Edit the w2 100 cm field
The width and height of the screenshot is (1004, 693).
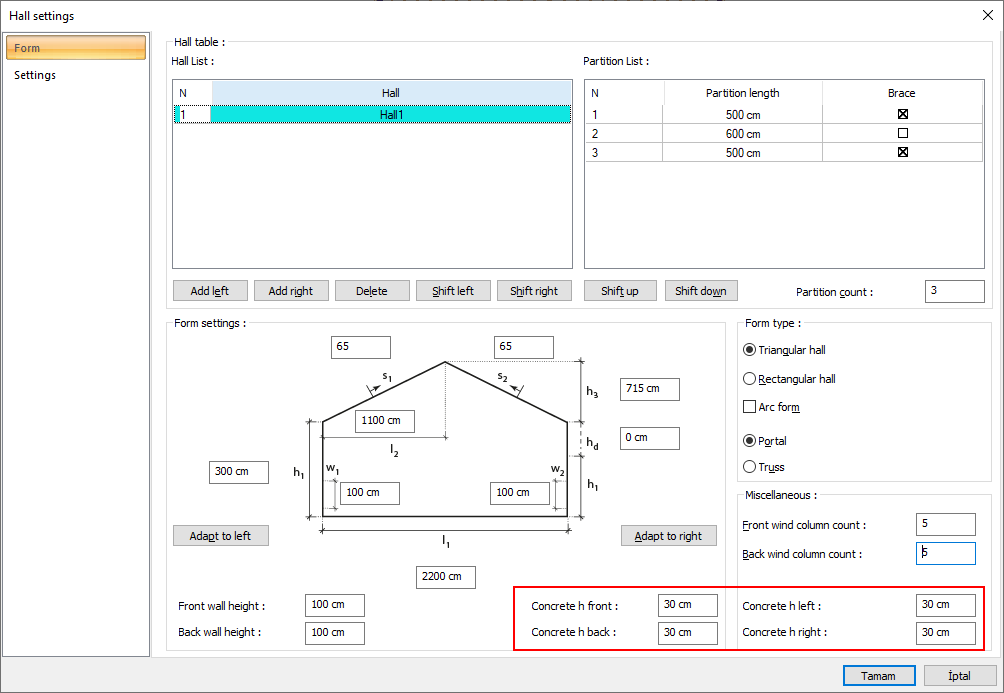[x=520, y=493]
